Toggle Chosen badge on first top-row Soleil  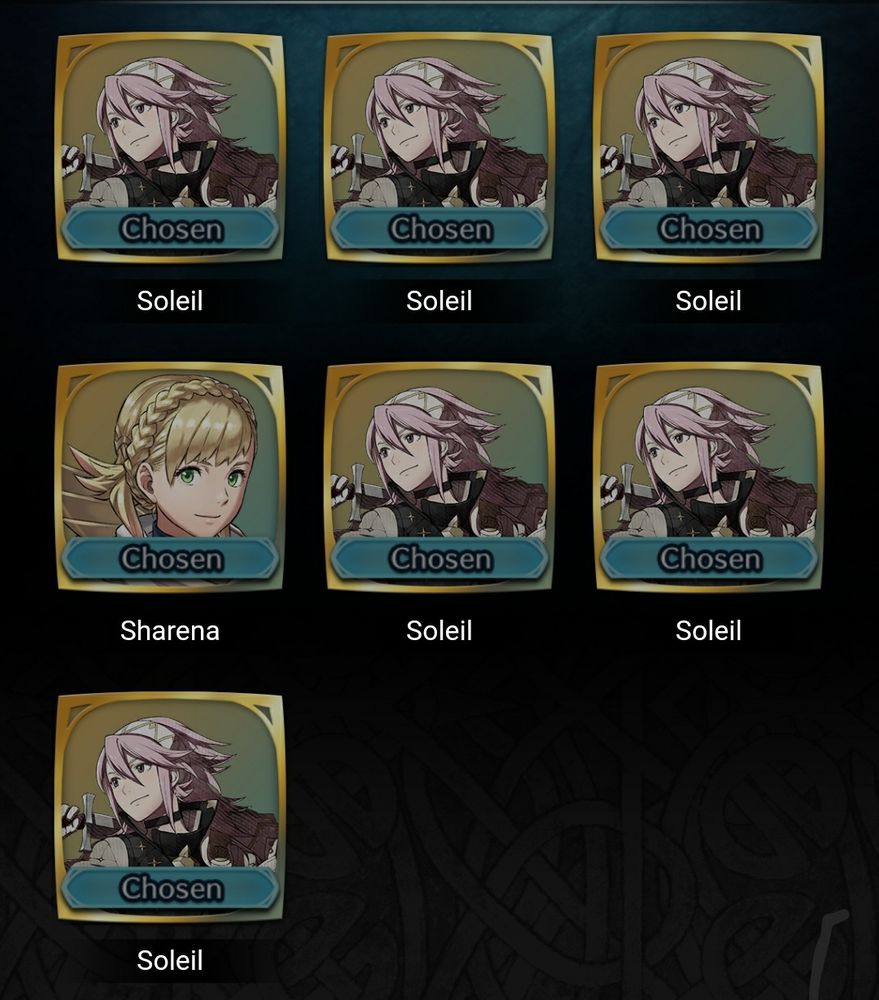[x=170, y=228]
